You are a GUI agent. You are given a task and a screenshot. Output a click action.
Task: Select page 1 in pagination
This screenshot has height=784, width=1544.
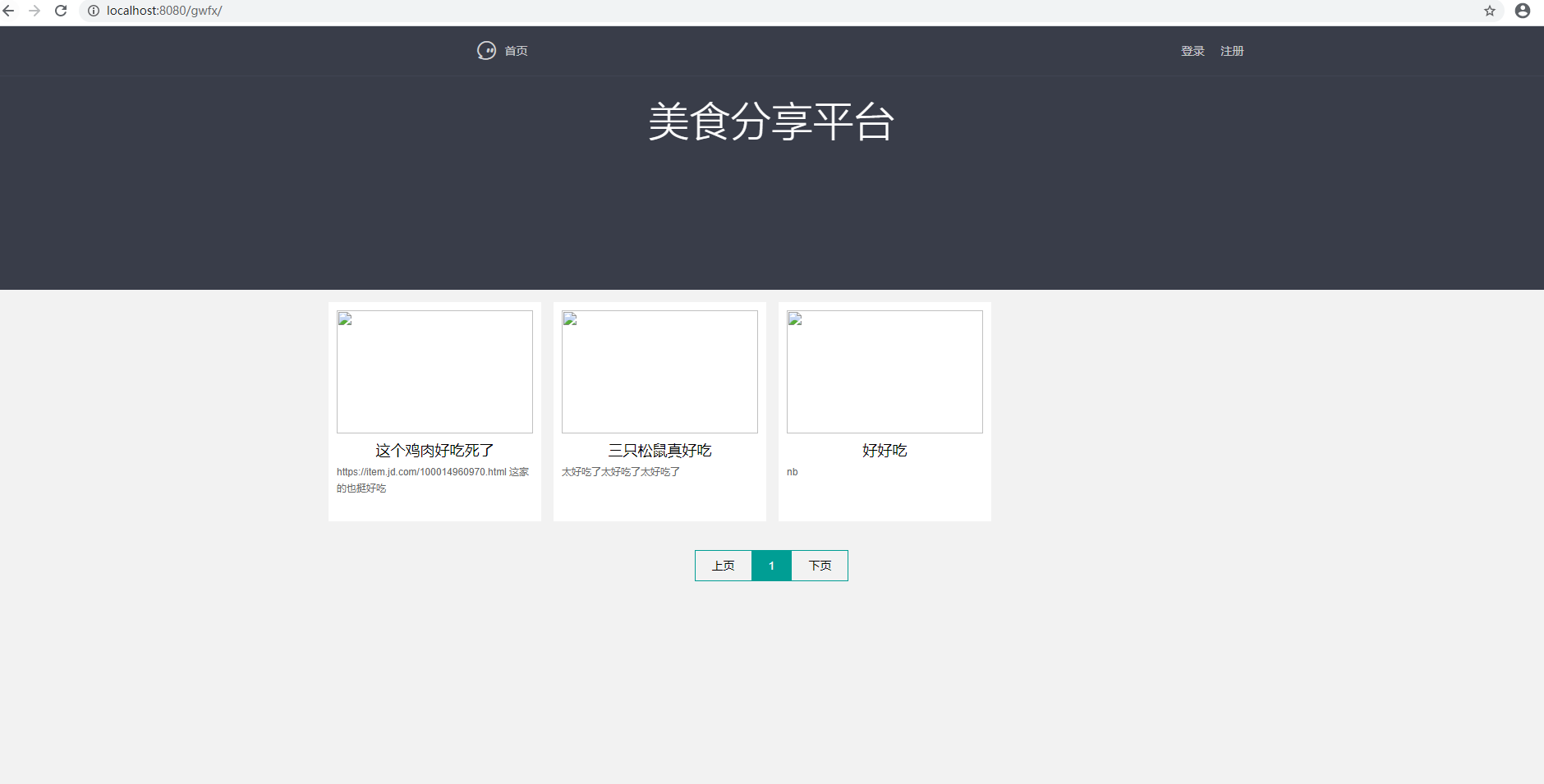771,566
